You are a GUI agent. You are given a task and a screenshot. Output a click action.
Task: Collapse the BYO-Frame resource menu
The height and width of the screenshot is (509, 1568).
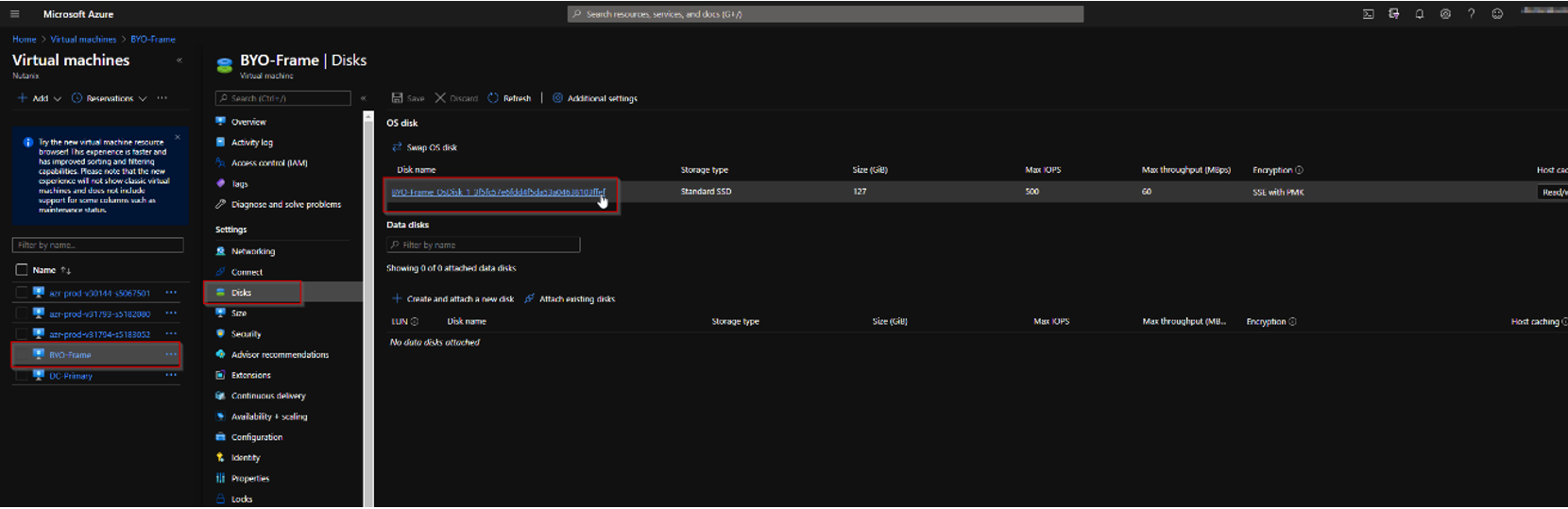[x=363, y=98]
